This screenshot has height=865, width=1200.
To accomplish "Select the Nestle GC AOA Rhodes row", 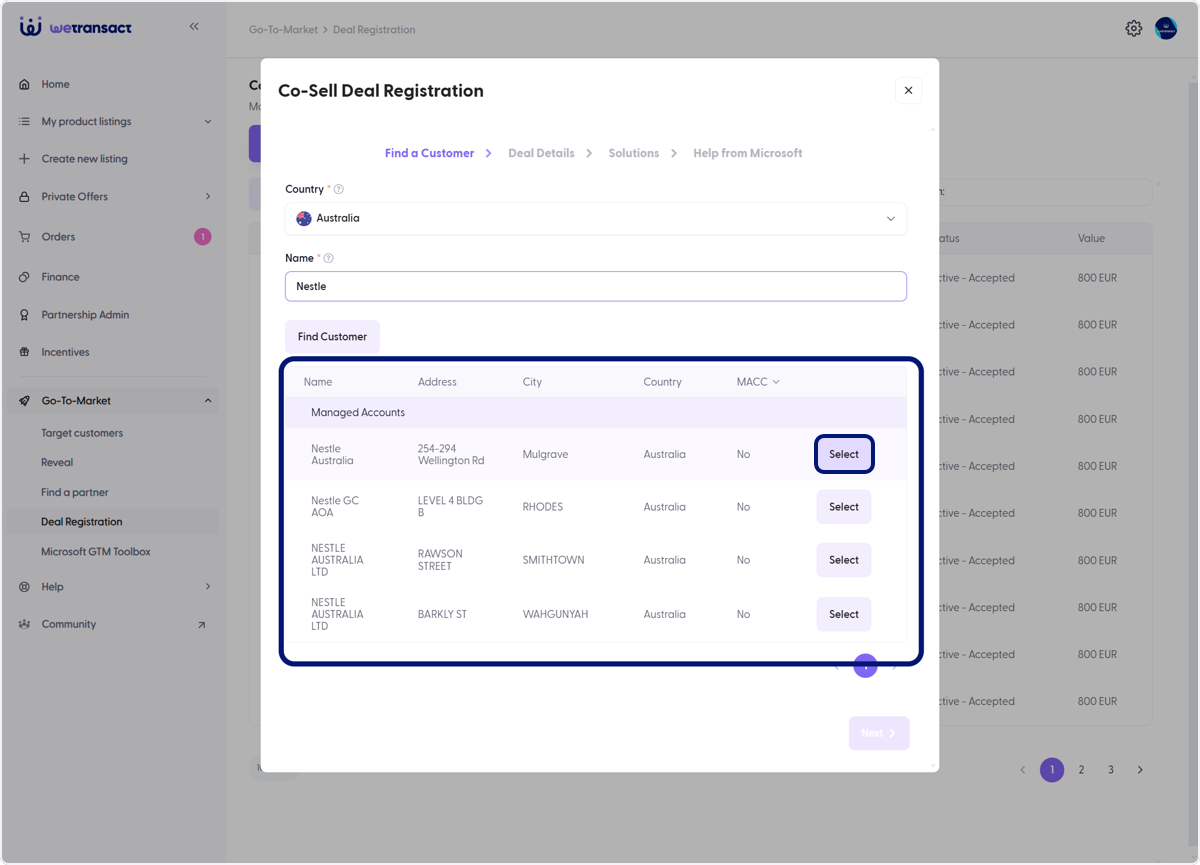I will click(x=844, y=507).
